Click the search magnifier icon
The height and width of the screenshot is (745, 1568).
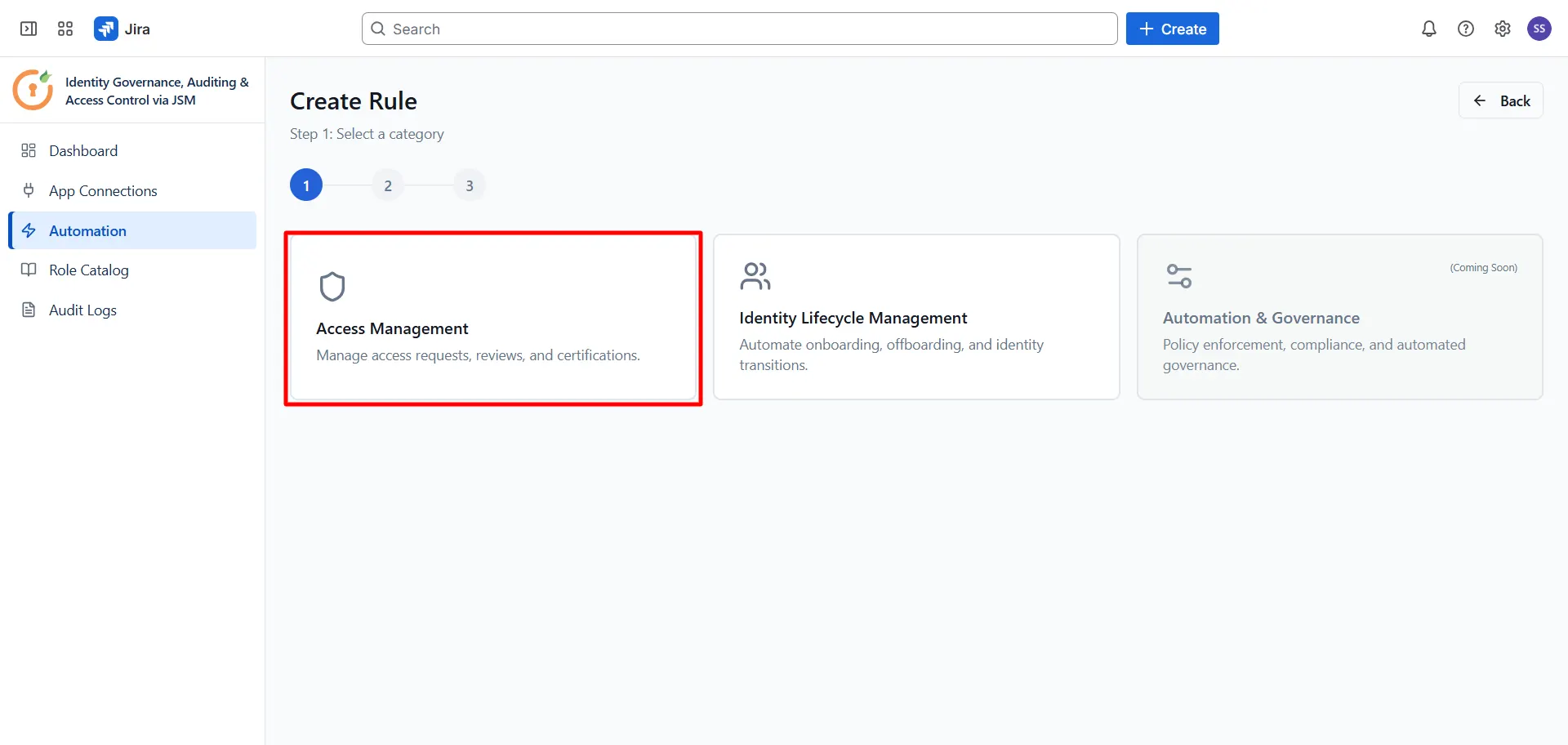[x=378, y=29]
